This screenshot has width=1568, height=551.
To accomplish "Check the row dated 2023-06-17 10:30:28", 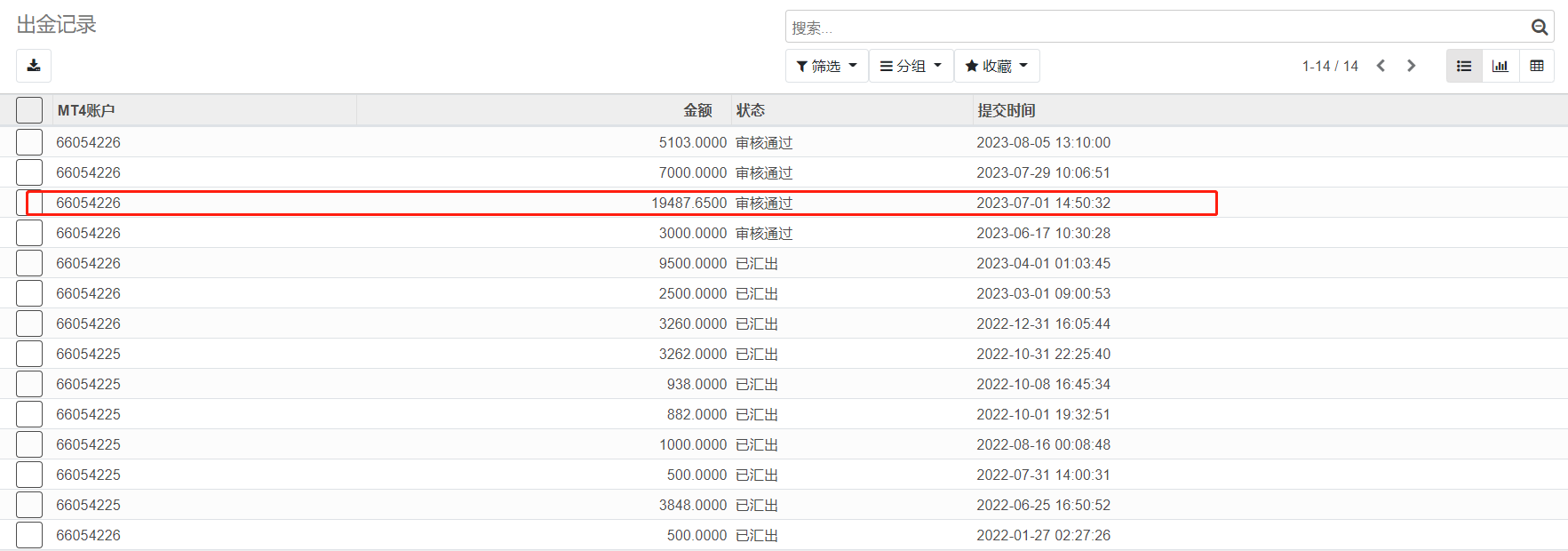I will coord(29,233).
